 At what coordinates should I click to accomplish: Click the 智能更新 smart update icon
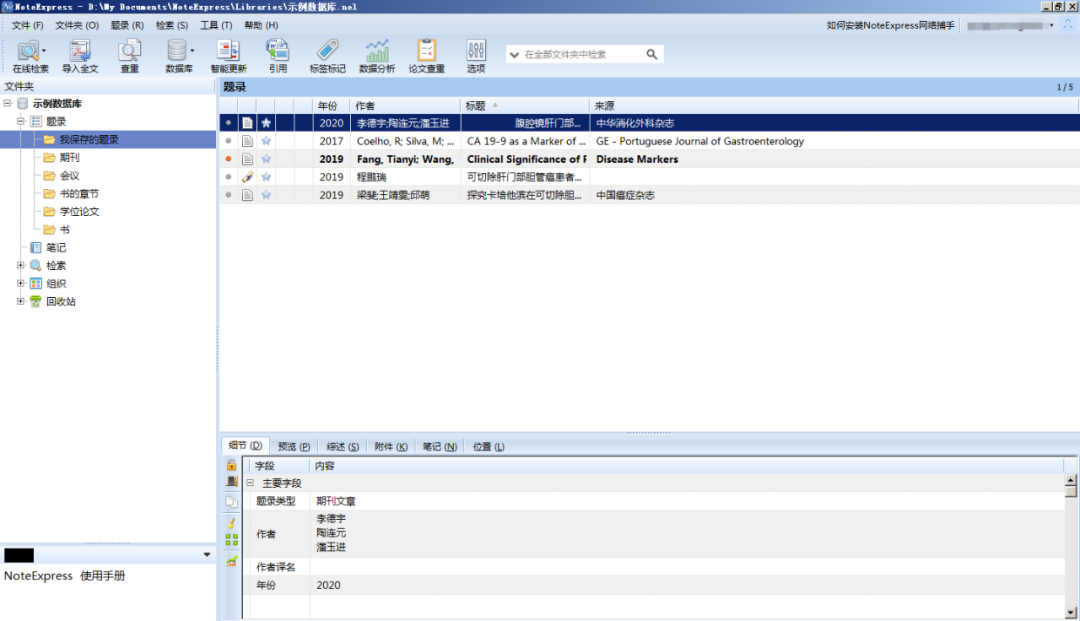click(228, 56)
